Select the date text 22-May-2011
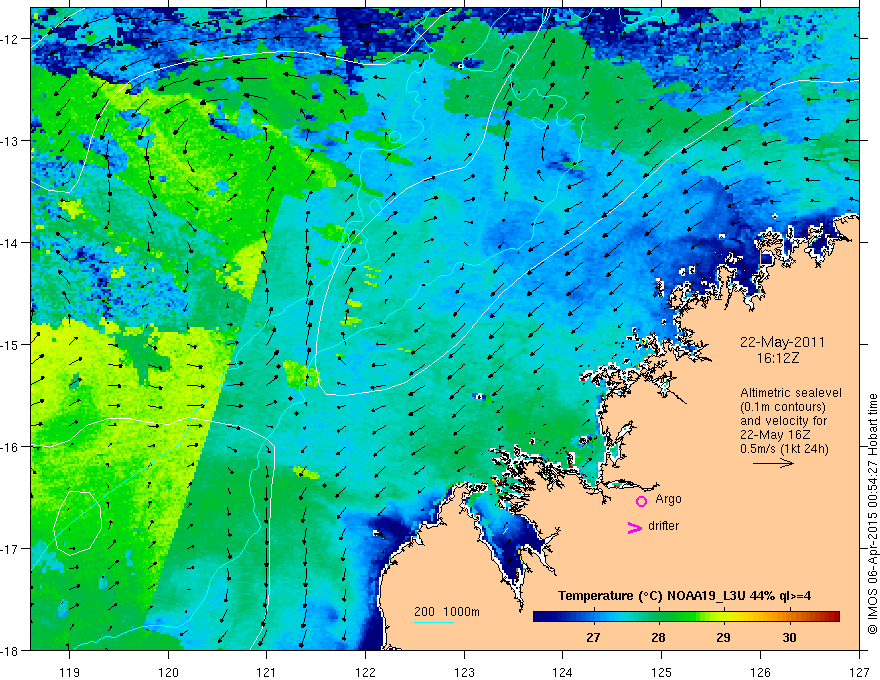 tap(782, 342)
